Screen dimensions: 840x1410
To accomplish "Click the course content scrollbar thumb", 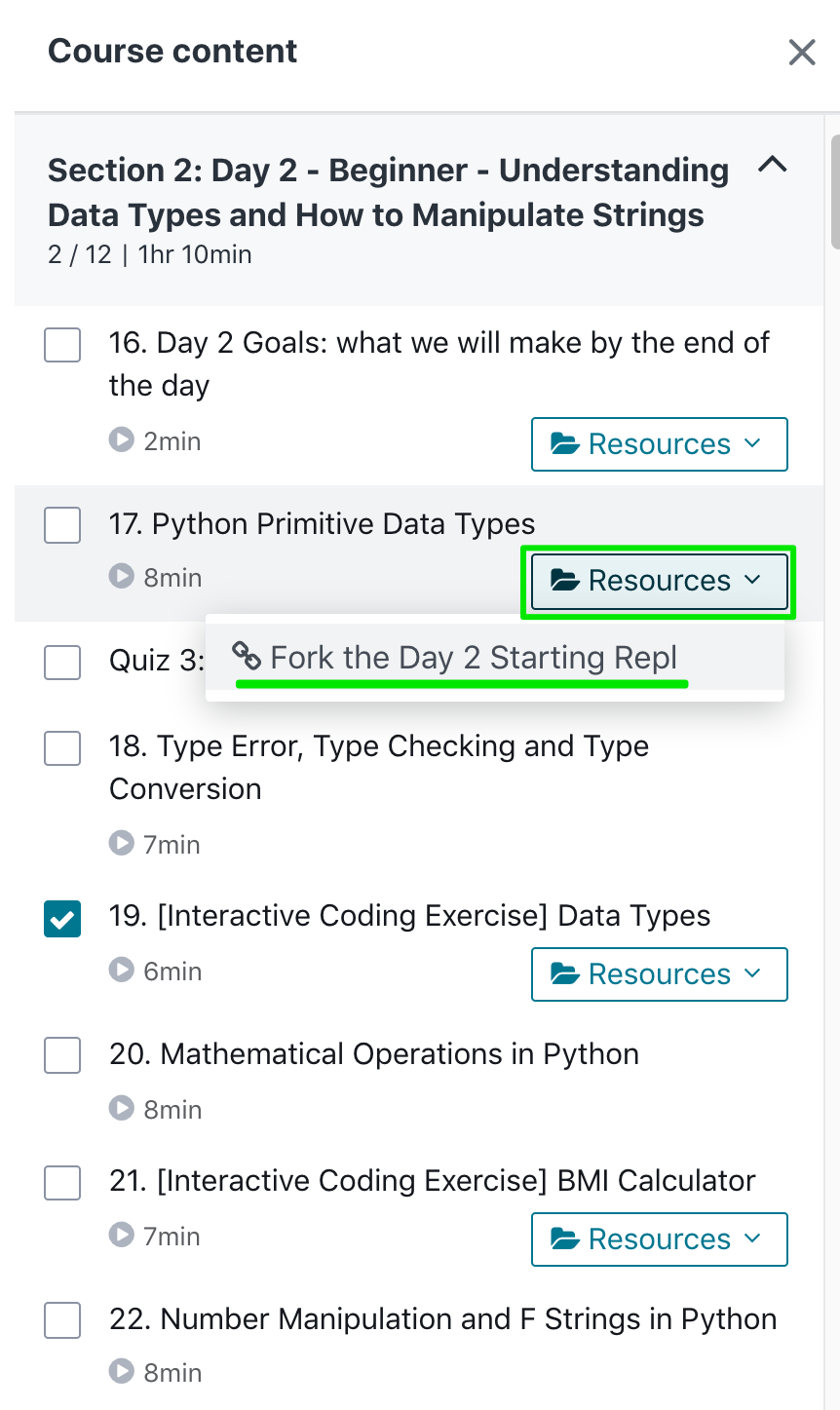I will [834, 195].
